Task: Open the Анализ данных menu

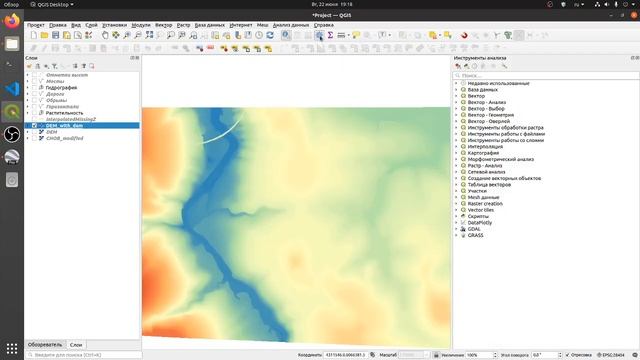Action: 291,25
